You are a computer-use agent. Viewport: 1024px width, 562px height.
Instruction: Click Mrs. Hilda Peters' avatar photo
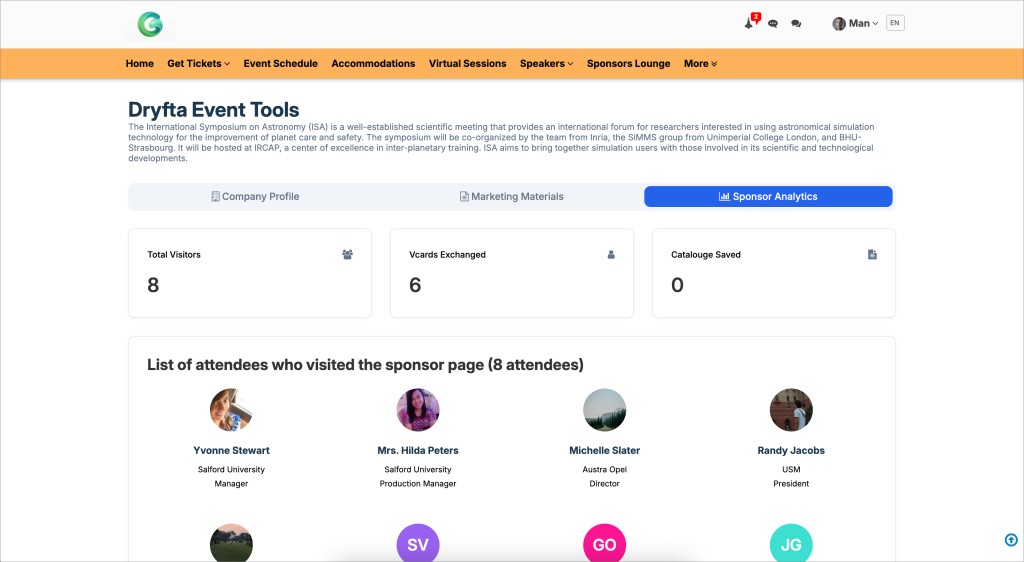click(418, 410)
